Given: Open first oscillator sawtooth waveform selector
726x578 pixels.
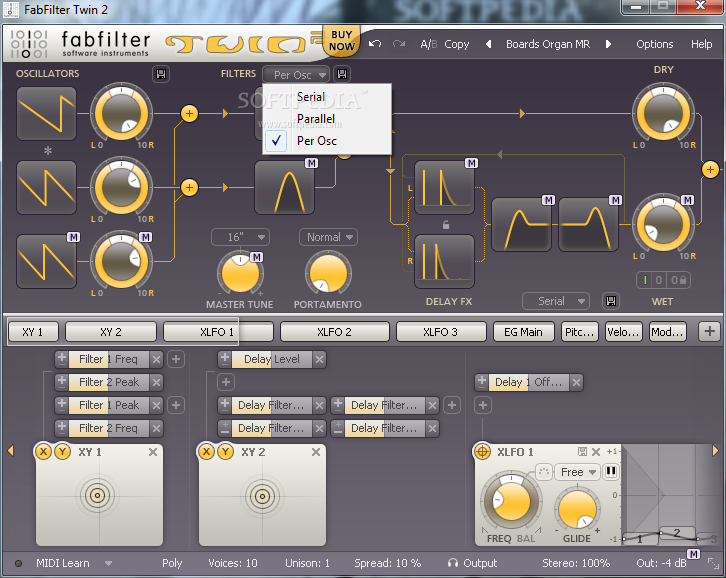Looking at the screenshot, I should 46,113.
